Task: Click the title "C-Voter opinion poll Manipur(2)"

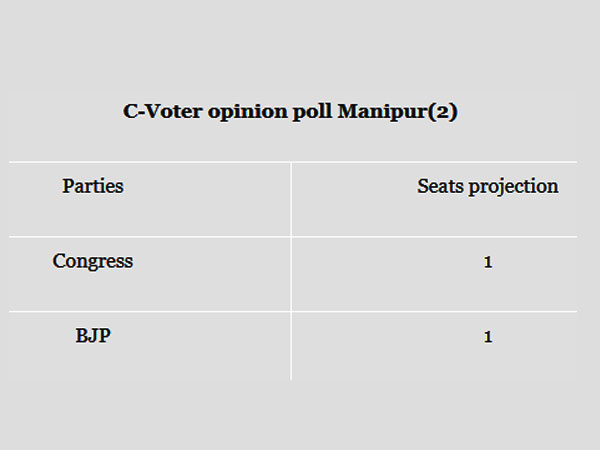Action: pyautogui.click(x=290, y=111)
